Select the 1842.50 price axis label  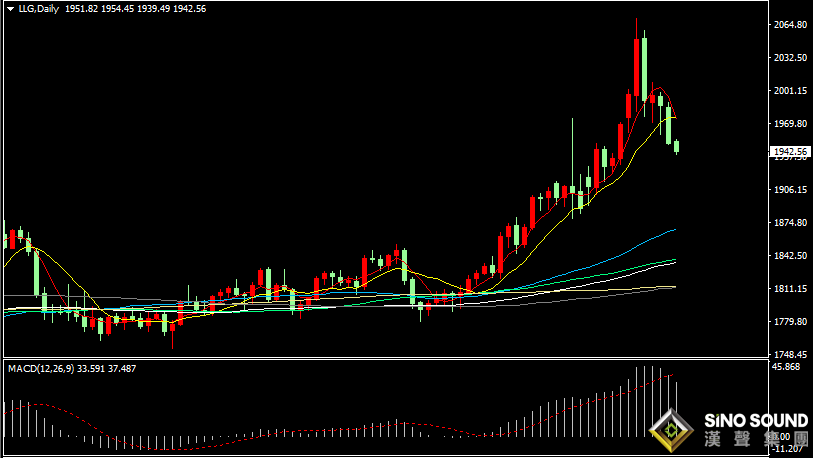pyautogui.click(x=790, y=256)
